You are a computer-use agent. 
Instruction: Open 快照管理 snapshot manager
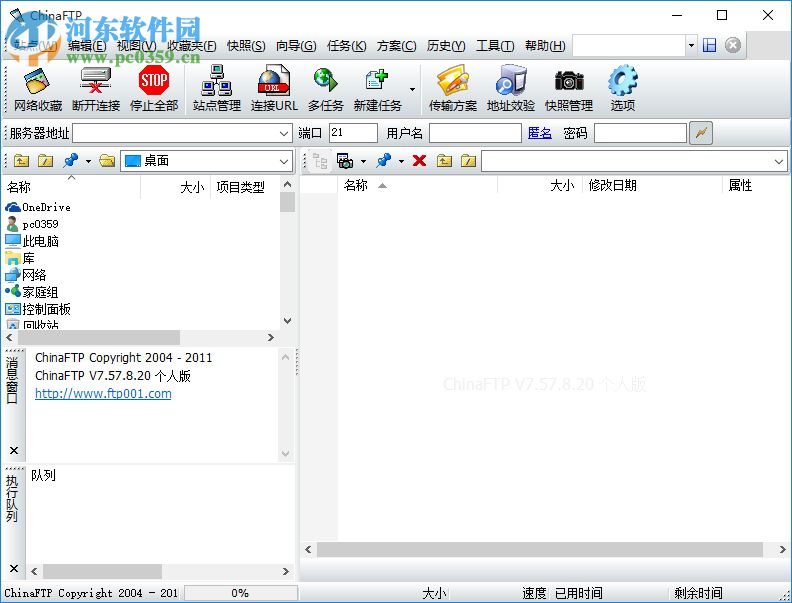pos(569,89)
